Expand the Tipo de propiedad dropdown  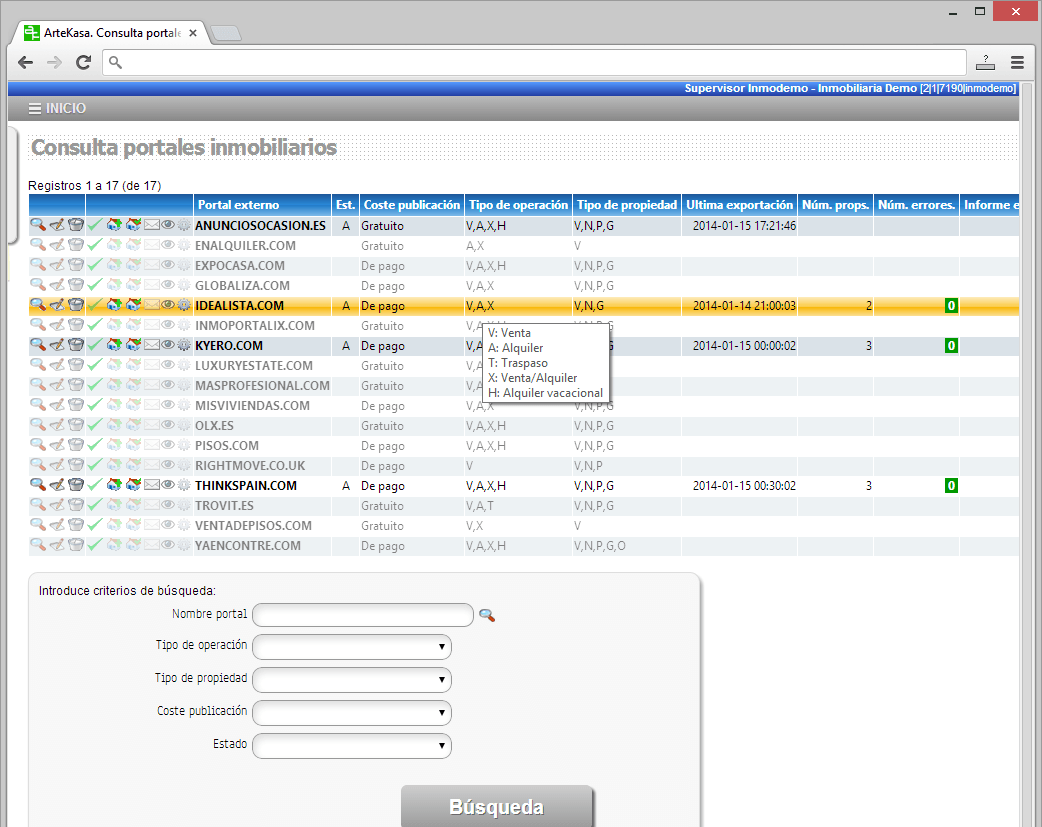tap(352, 680)
